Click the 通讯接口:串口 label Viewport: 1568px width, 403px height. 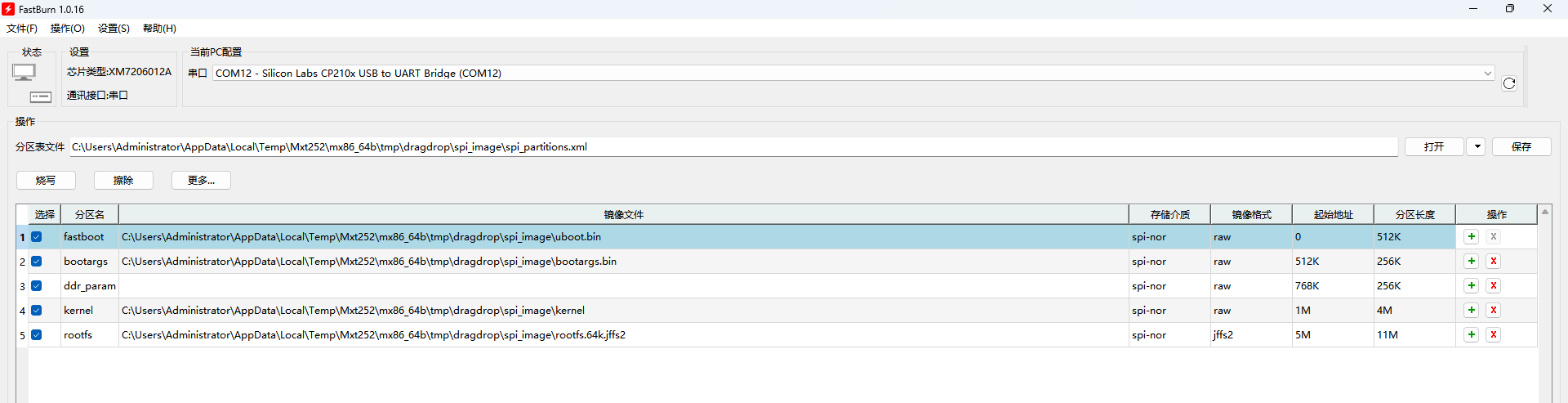click(x=97, y=96)
